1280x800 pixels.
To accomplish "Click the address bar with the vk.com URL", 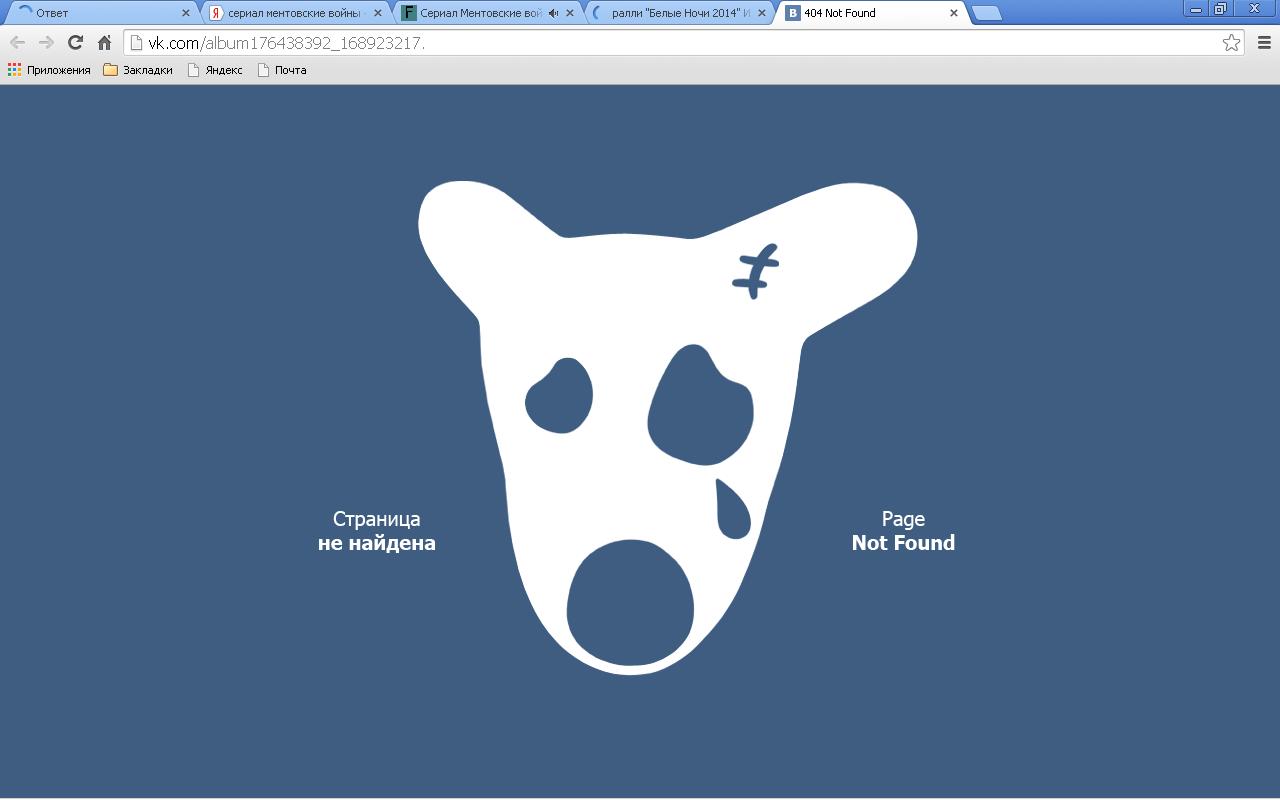I will [x=680, y=43].
